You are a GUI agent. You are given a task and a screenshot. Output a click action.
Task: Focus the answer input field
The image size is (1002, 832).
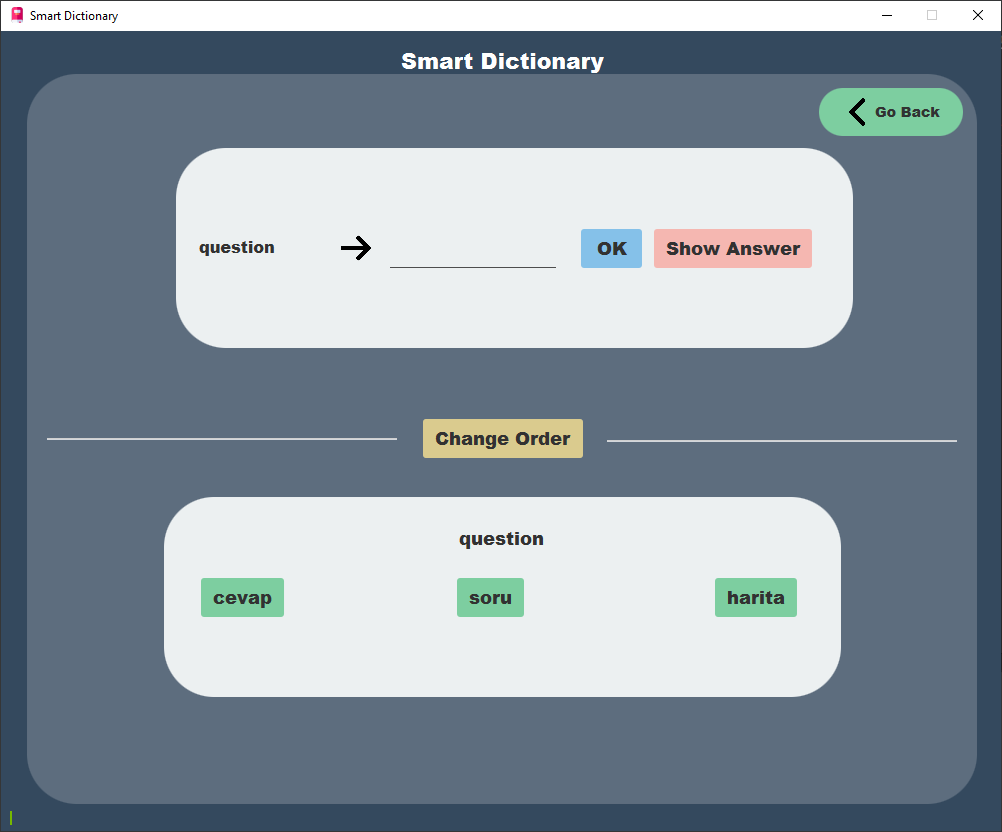click(x=473, y=250)
